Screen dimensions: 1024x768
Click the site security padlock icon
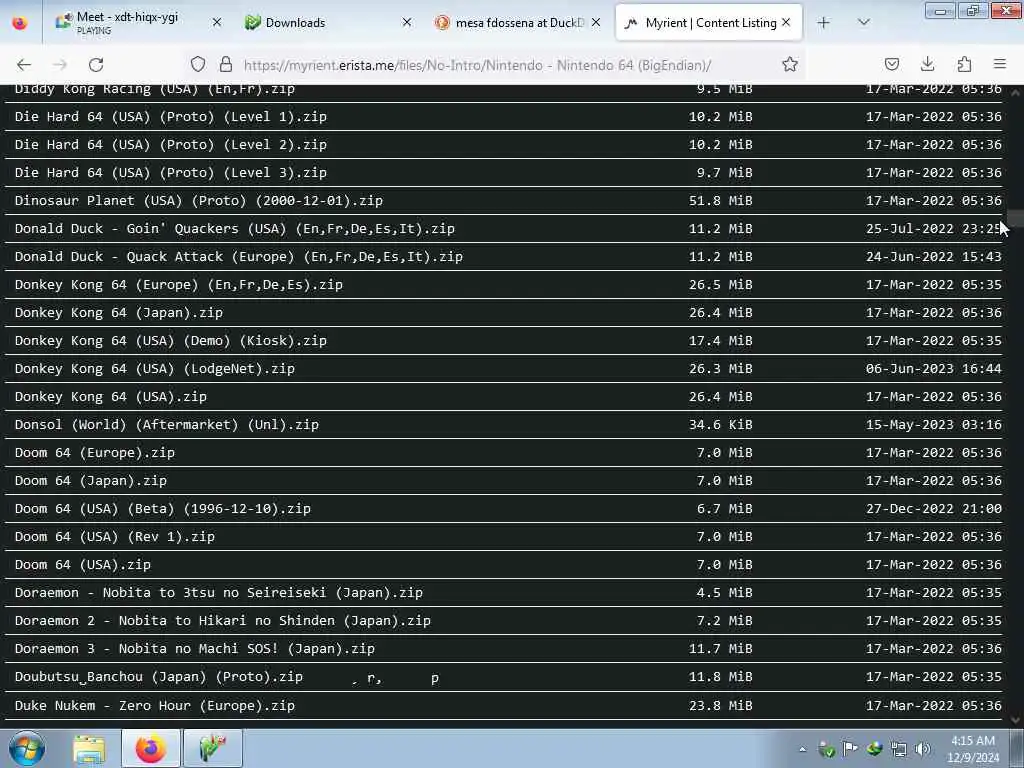point(226,64)
